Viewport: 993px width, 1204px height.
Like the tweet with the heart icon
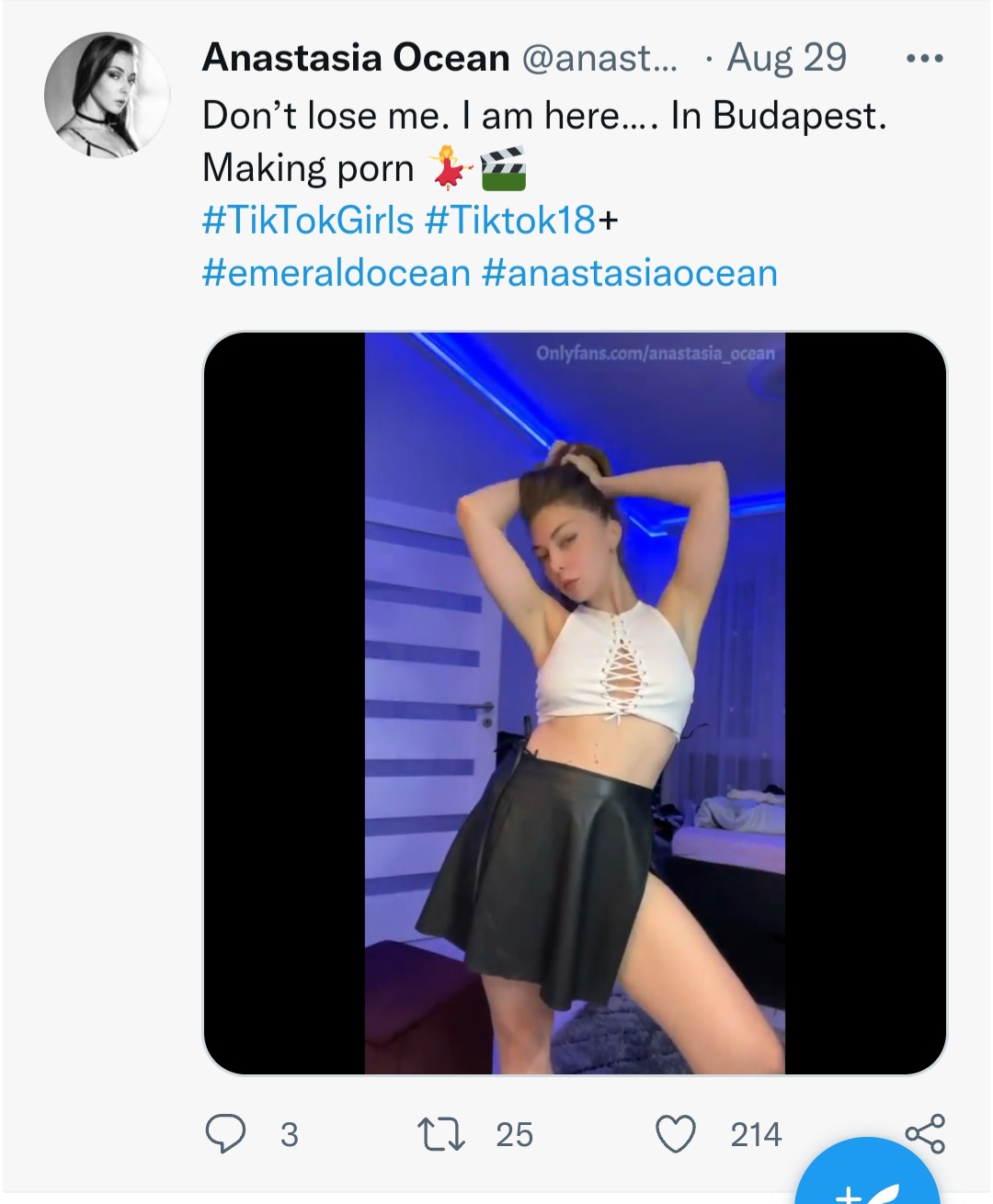pyautogui.click(x=676, y=1134)
